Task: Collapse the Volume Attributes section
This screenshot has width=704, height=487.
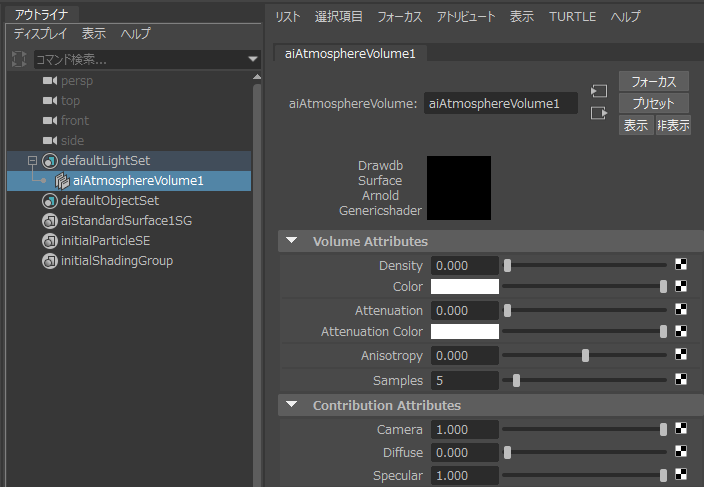Action: click(x=291, y=241)
